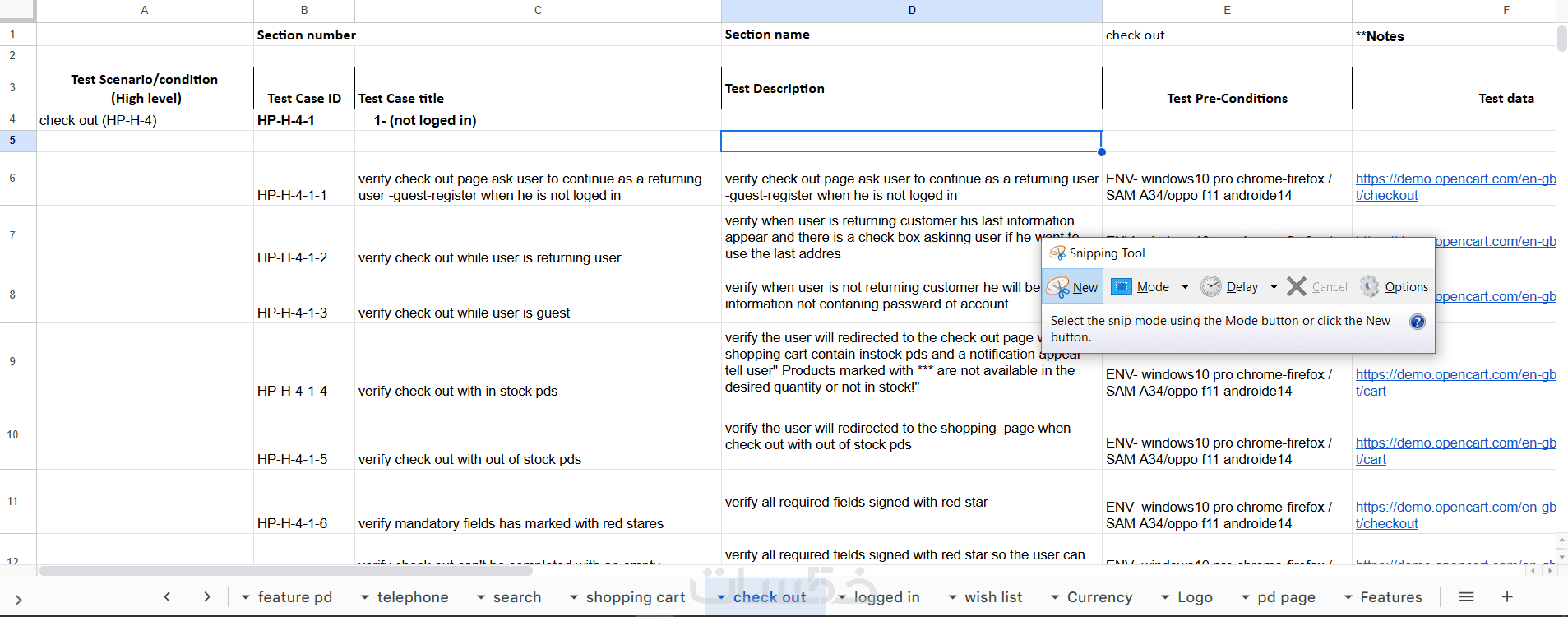Click the 'Test Case ID' header cell
1568x617 pixels.
coord(304,88)
